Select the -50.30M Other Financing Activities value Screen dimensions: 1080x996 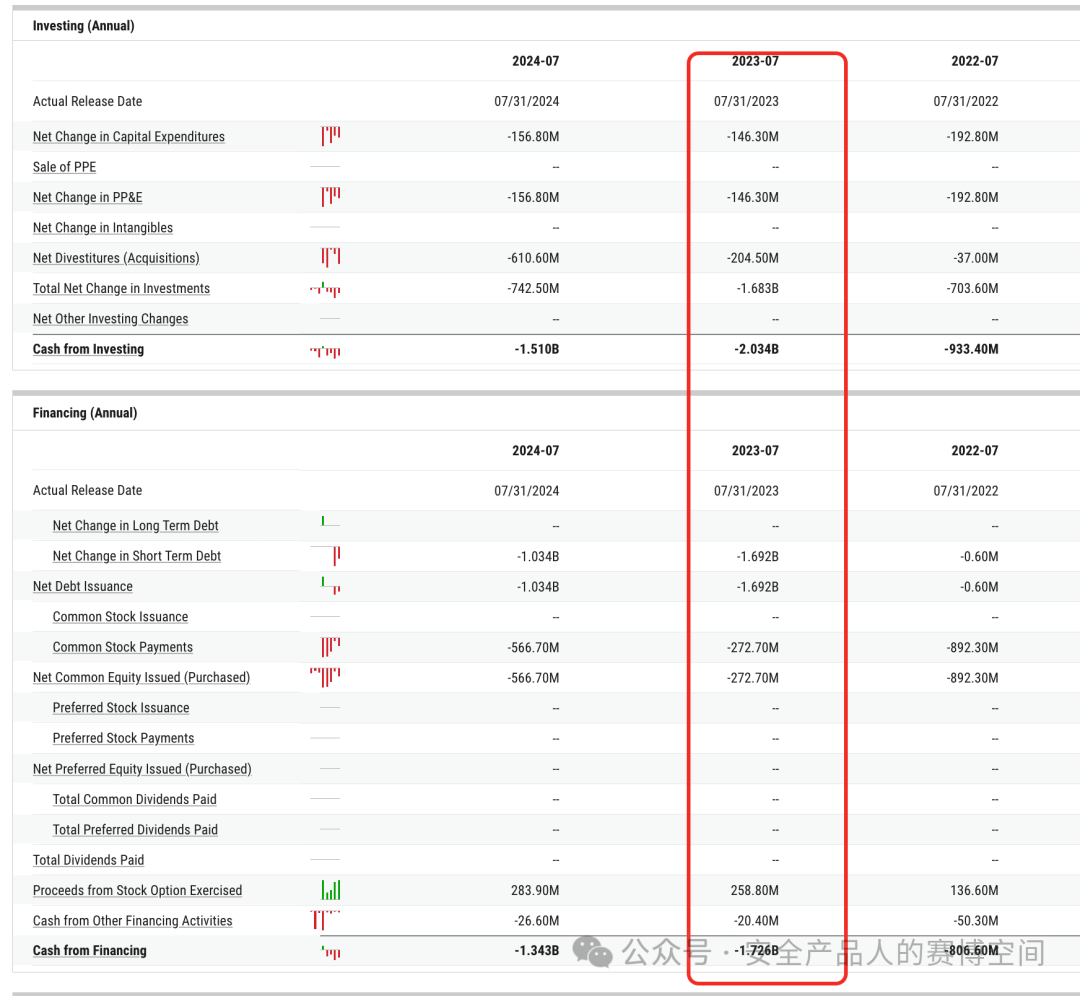tap(976, 920)
